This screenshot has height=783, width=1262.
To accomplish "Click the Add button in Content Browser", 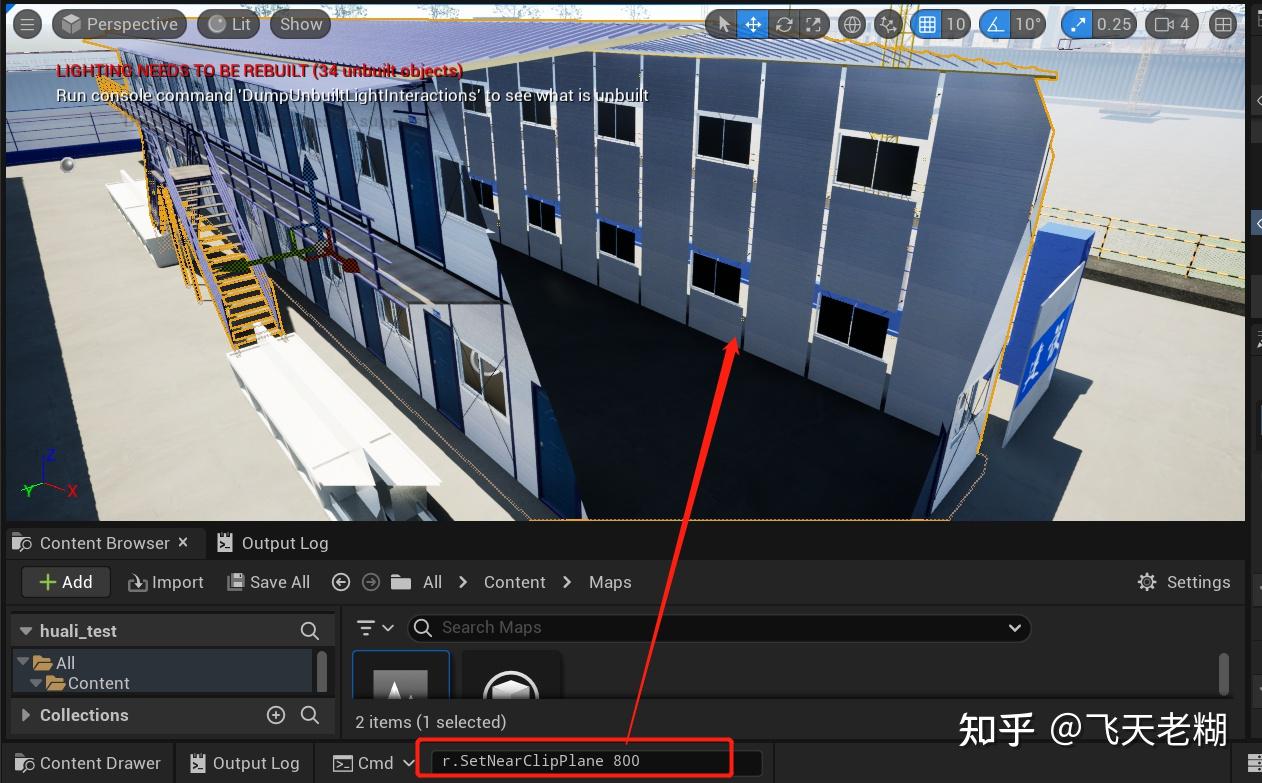I will tap(64, 581).
